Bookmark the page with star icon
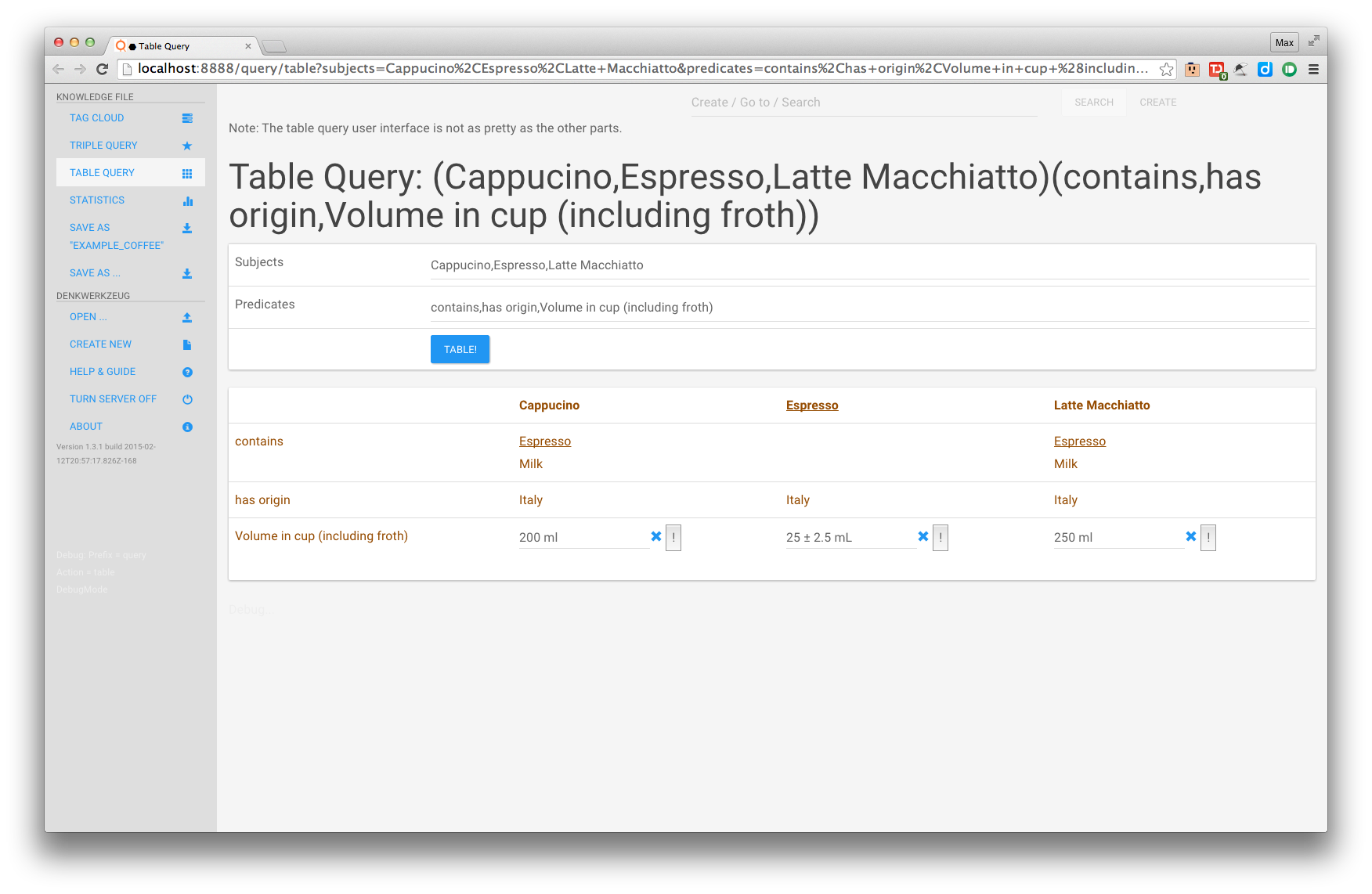 (x=1166, y=70)
